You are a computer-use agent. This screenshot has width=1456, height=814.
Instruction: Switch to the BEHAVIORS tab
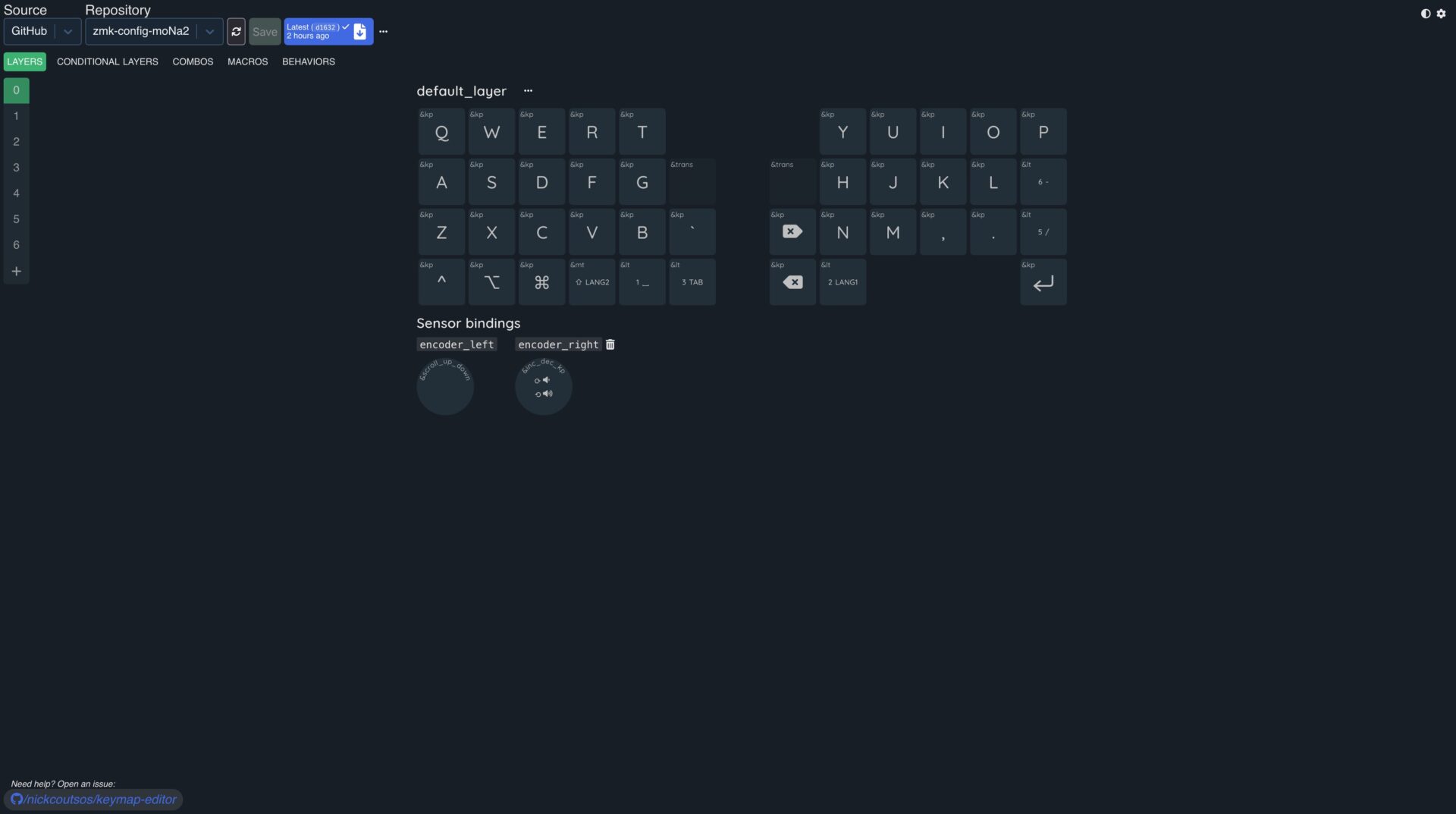(308, 61)
